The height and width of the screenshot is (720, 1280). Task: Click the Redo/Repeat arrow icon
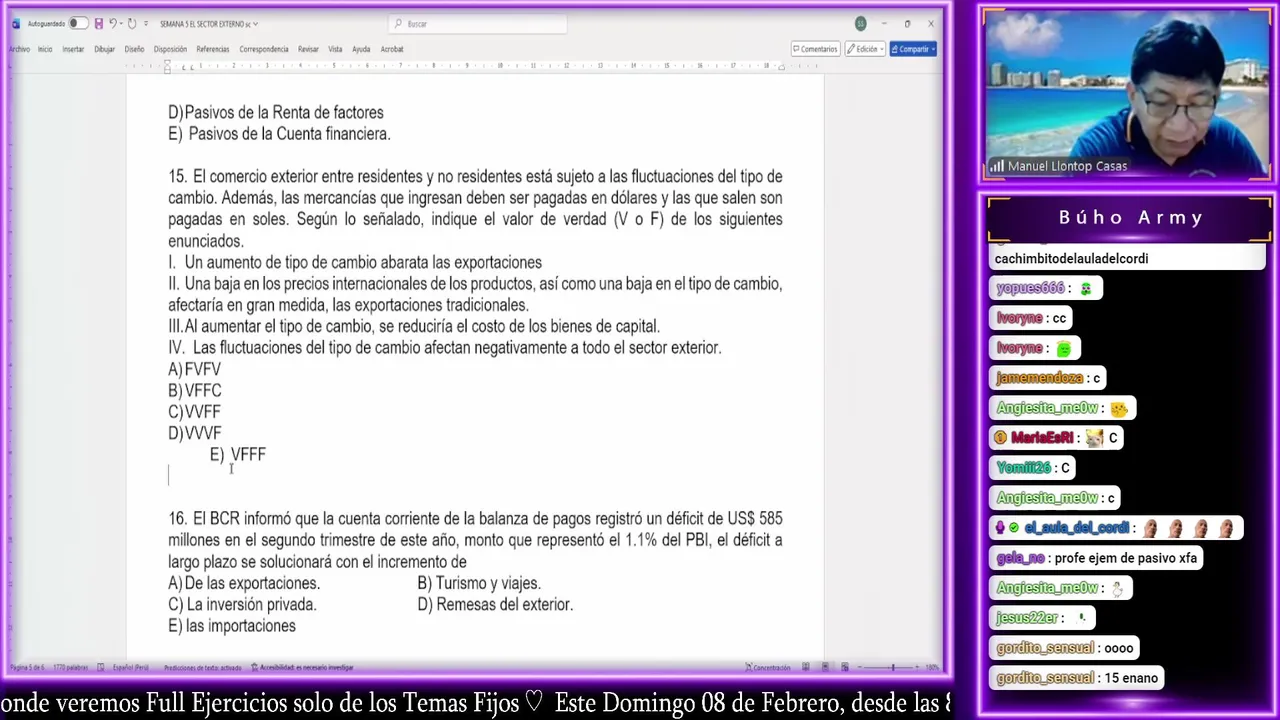pyautogui.click(x=132, y=23)
